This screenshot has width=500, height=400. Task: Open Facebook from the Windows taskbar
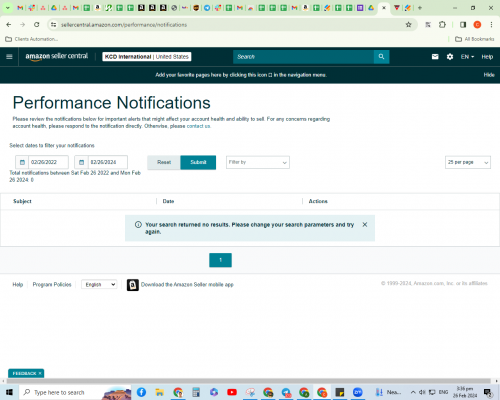[x=141, y=392]
